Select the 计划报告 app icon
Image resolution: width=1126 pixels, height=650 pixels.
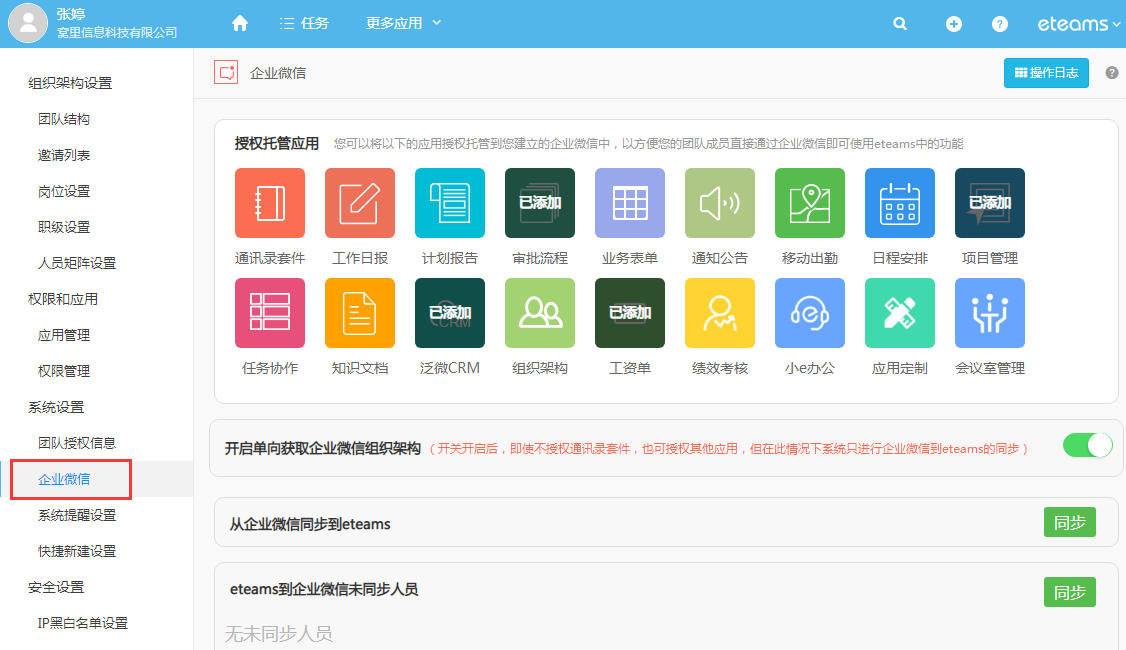point(450,203)
